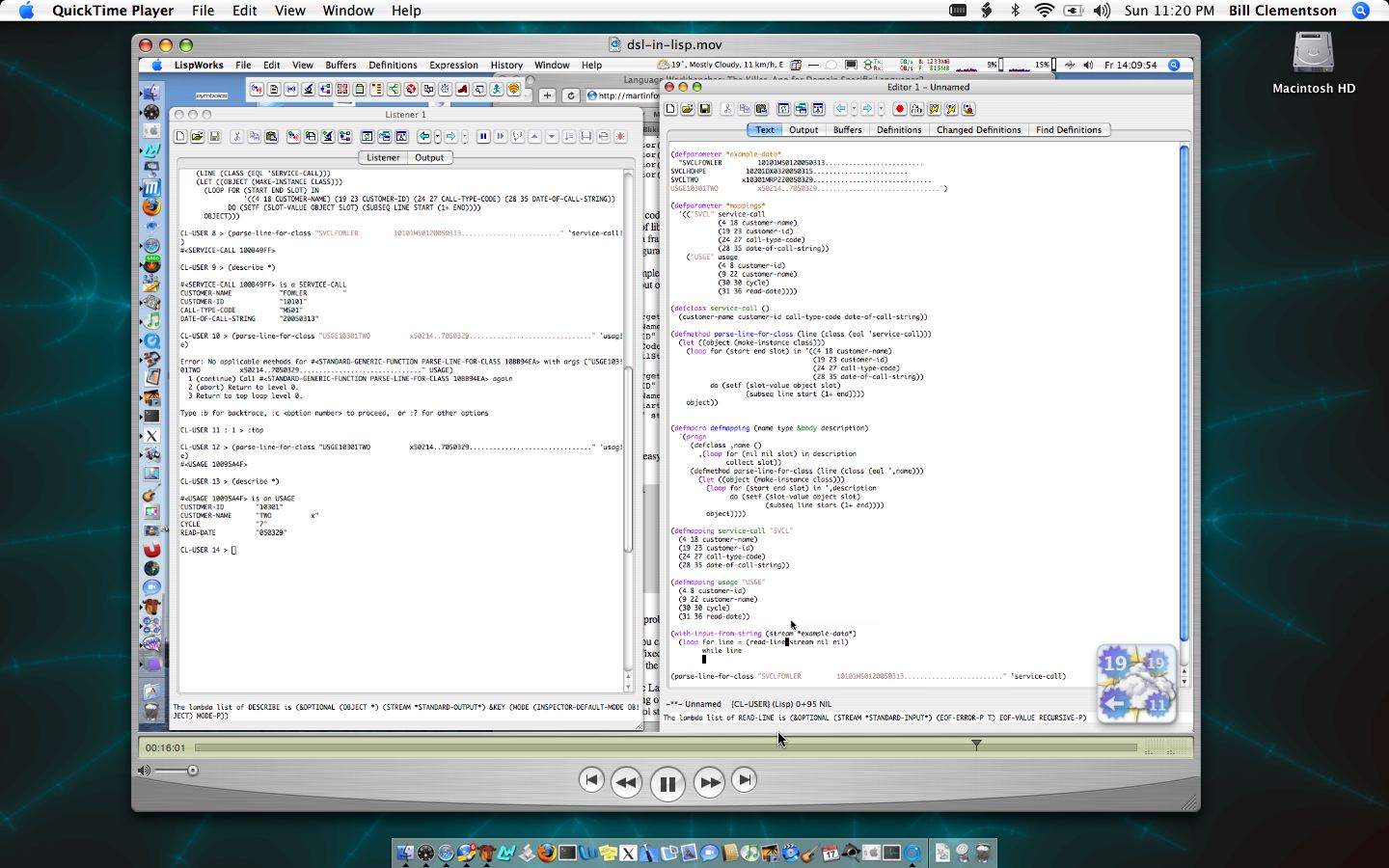Open the Trash in the Dock
The width and height of the screenshot is (1389, 868).
[983, 853]
